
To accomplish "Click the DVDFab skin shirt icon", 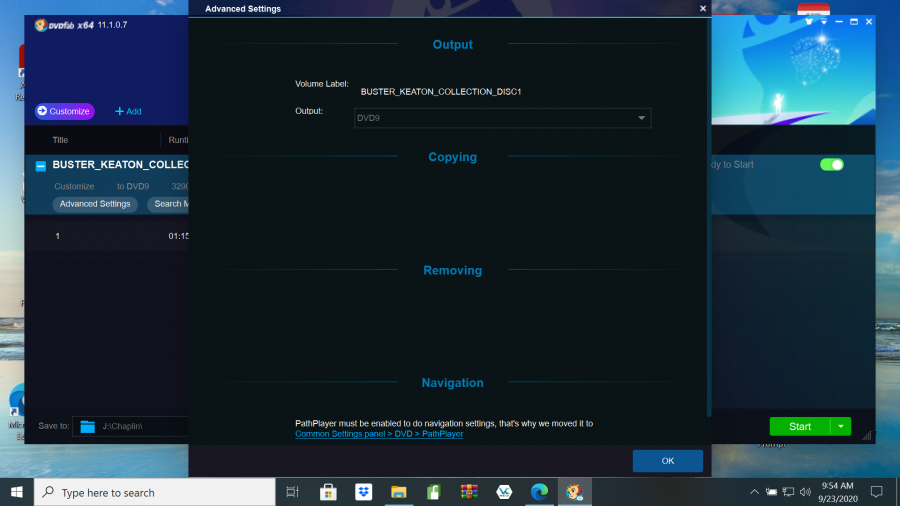I will 809,21.
